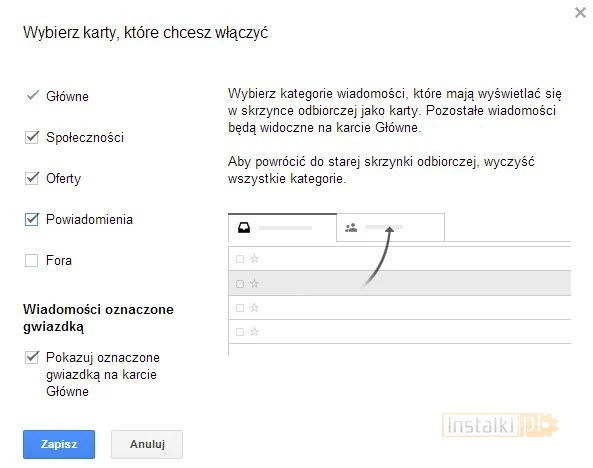593x468 pixels.
Task: Click the Powiadomienia label text
Action: 89,219
